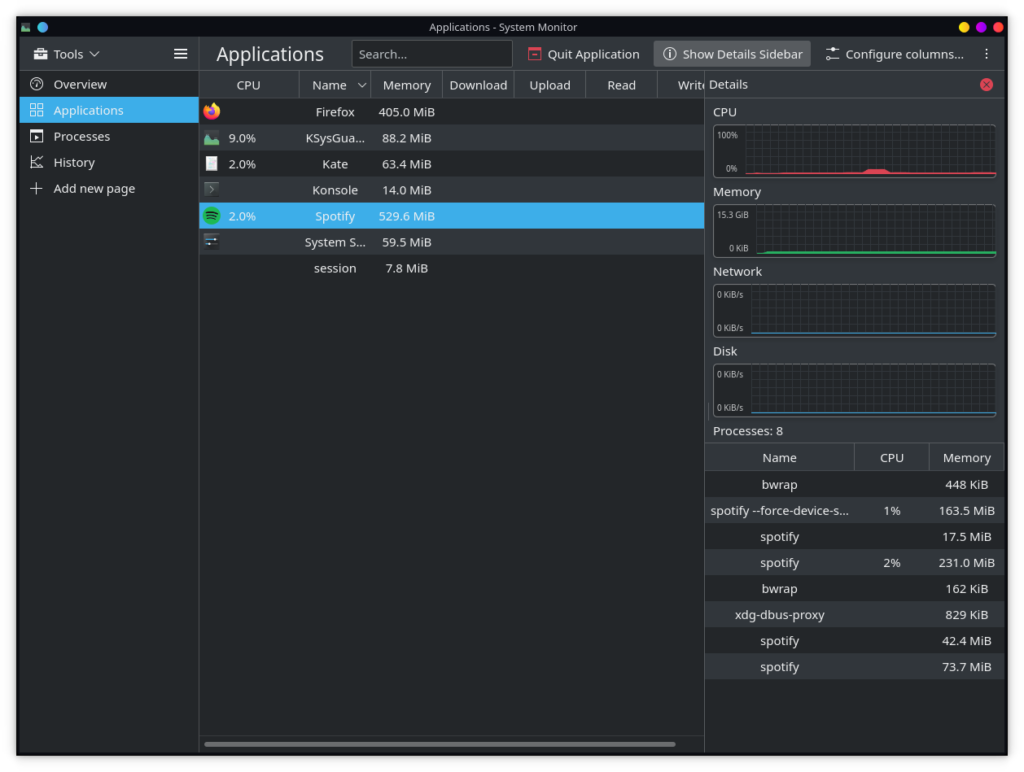
Task: Select Firefox memory value 405.0 MiB
Action: tap(406, 112)
